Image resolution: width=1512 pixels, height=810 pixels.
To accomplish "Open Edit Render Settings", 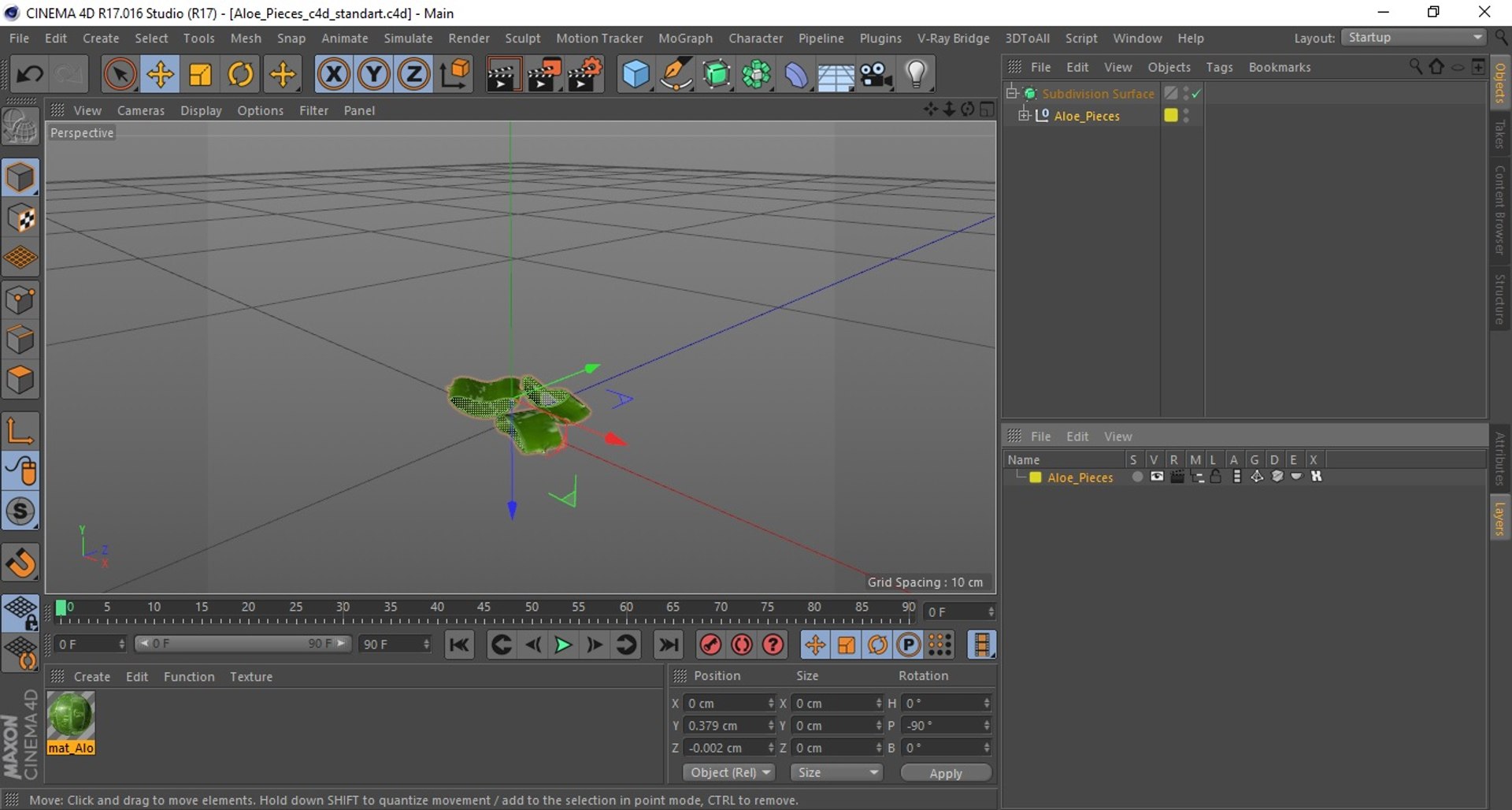I will coord(584,75).
